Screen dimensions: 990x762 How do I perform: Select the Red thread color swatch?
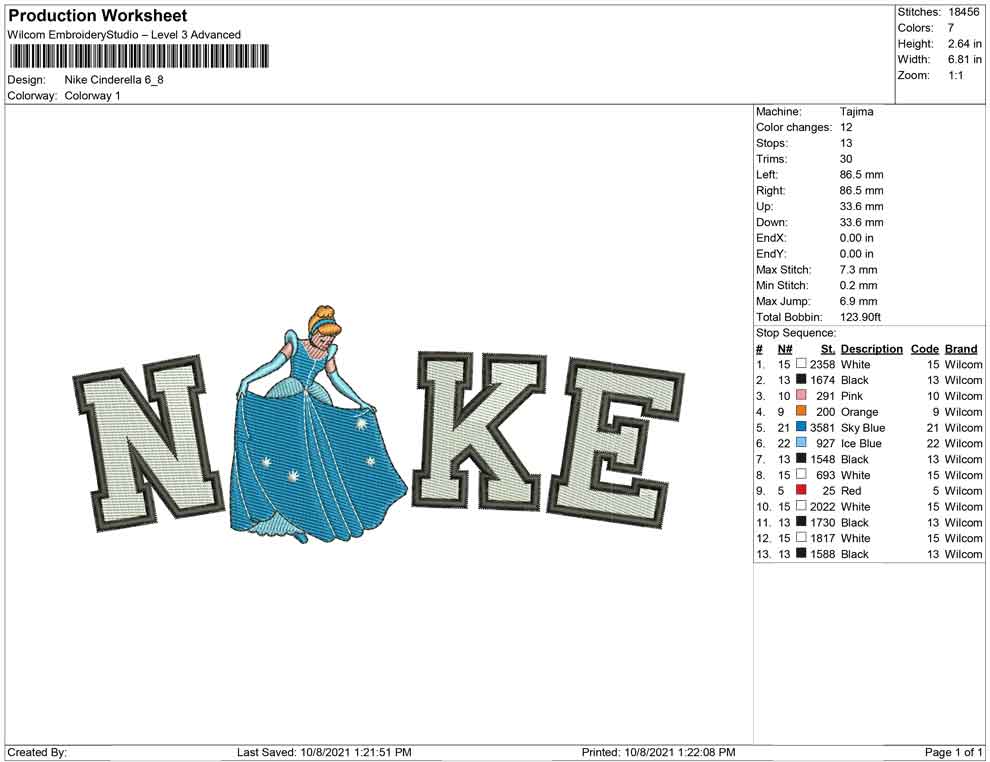click(801, 490)
